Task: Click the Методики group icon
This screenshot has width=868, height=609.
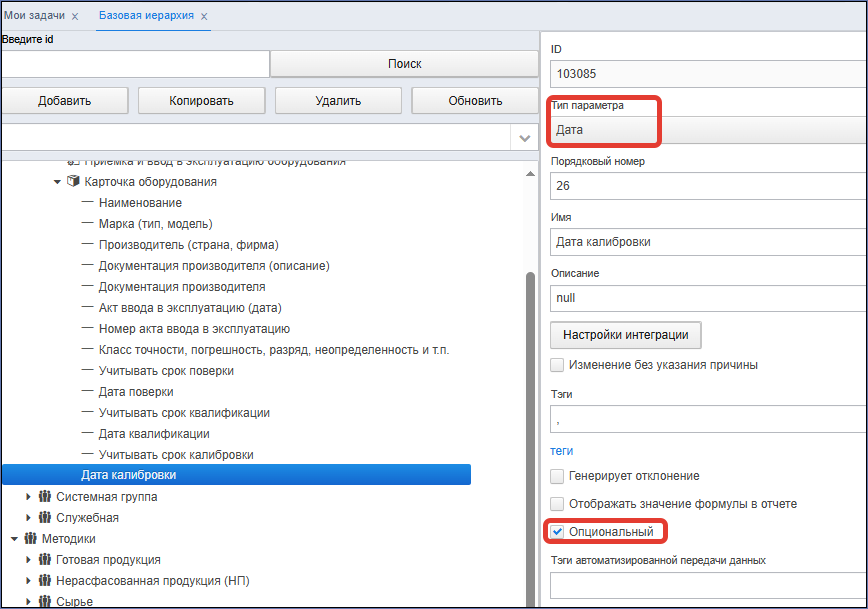Action: pyautogui.click(x=30, y=538)
